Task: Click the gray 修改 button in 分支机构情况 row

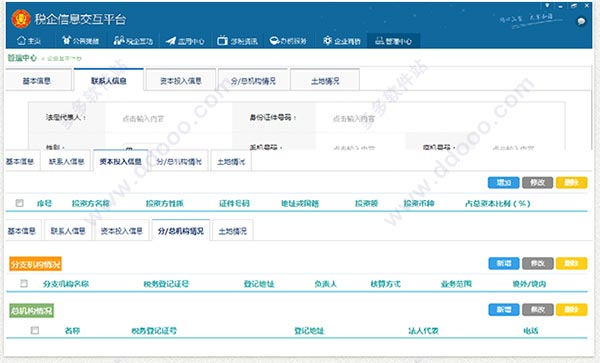Action: pyautogui.click(x=538, y=263)
